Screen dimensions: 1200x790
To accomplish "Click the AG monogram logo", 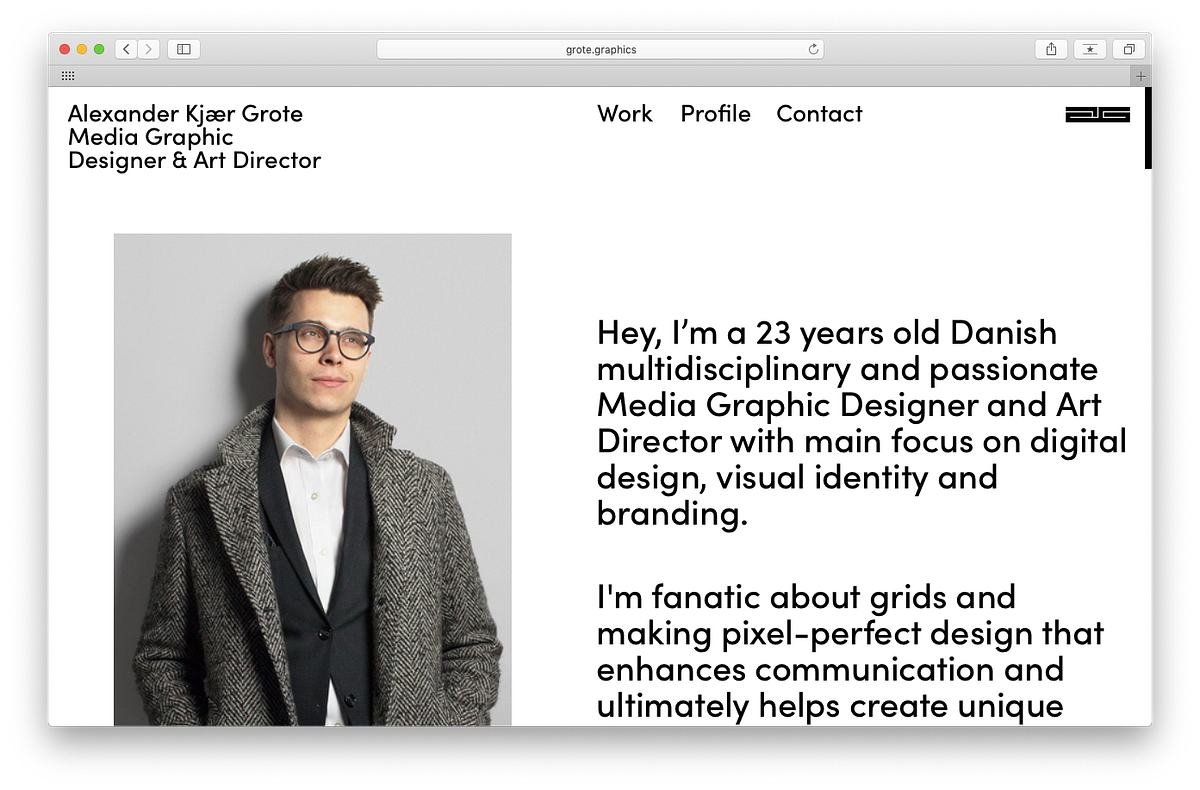I will 1096,115.
